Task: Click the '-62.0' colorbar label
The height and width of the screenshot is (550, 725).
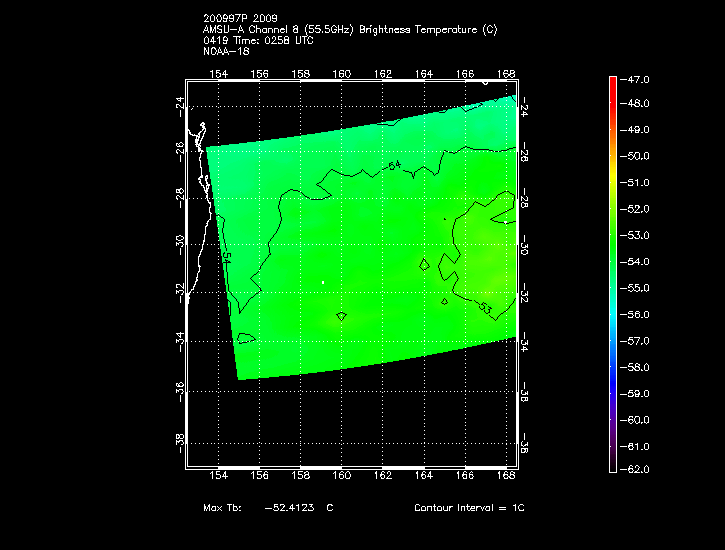Action: [634, 469]
